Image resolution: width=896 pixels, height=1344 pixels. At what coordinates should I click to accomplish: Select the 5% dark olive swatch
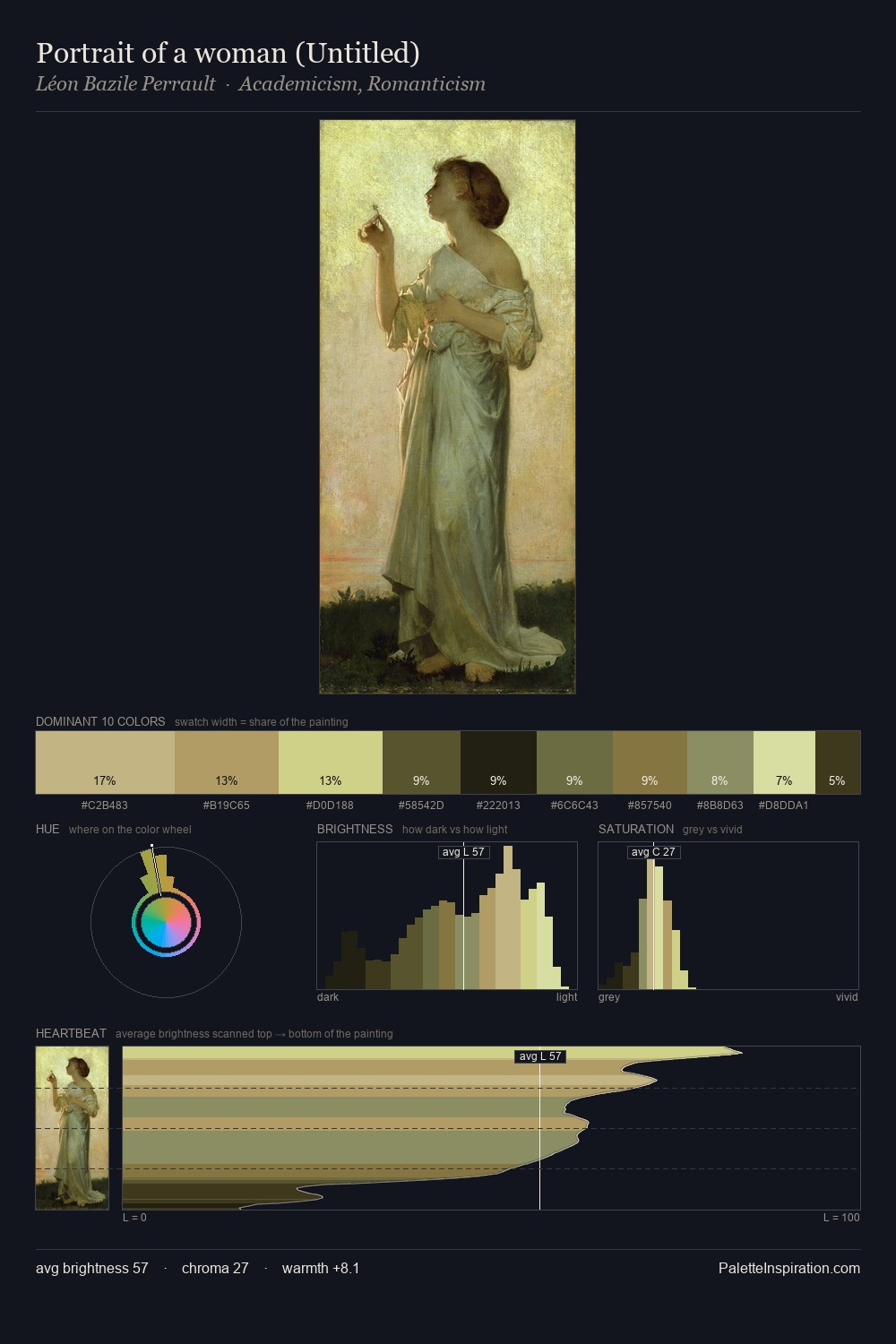pos(838,762)
